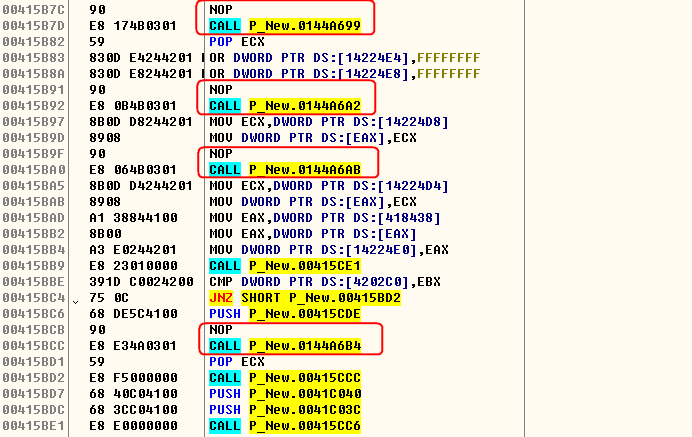Select CMP DWORD PTR DS:[4202C0],EBX line

click(x=325, y=282)
